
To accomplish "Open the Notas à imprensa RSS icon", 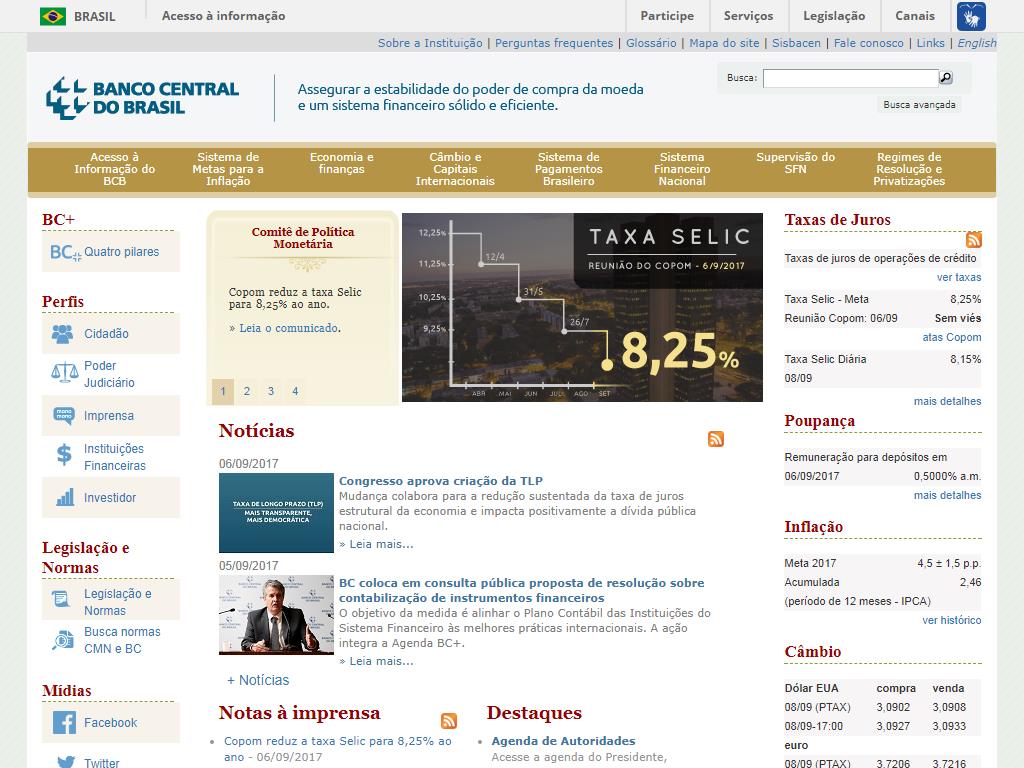I will 449,721.
